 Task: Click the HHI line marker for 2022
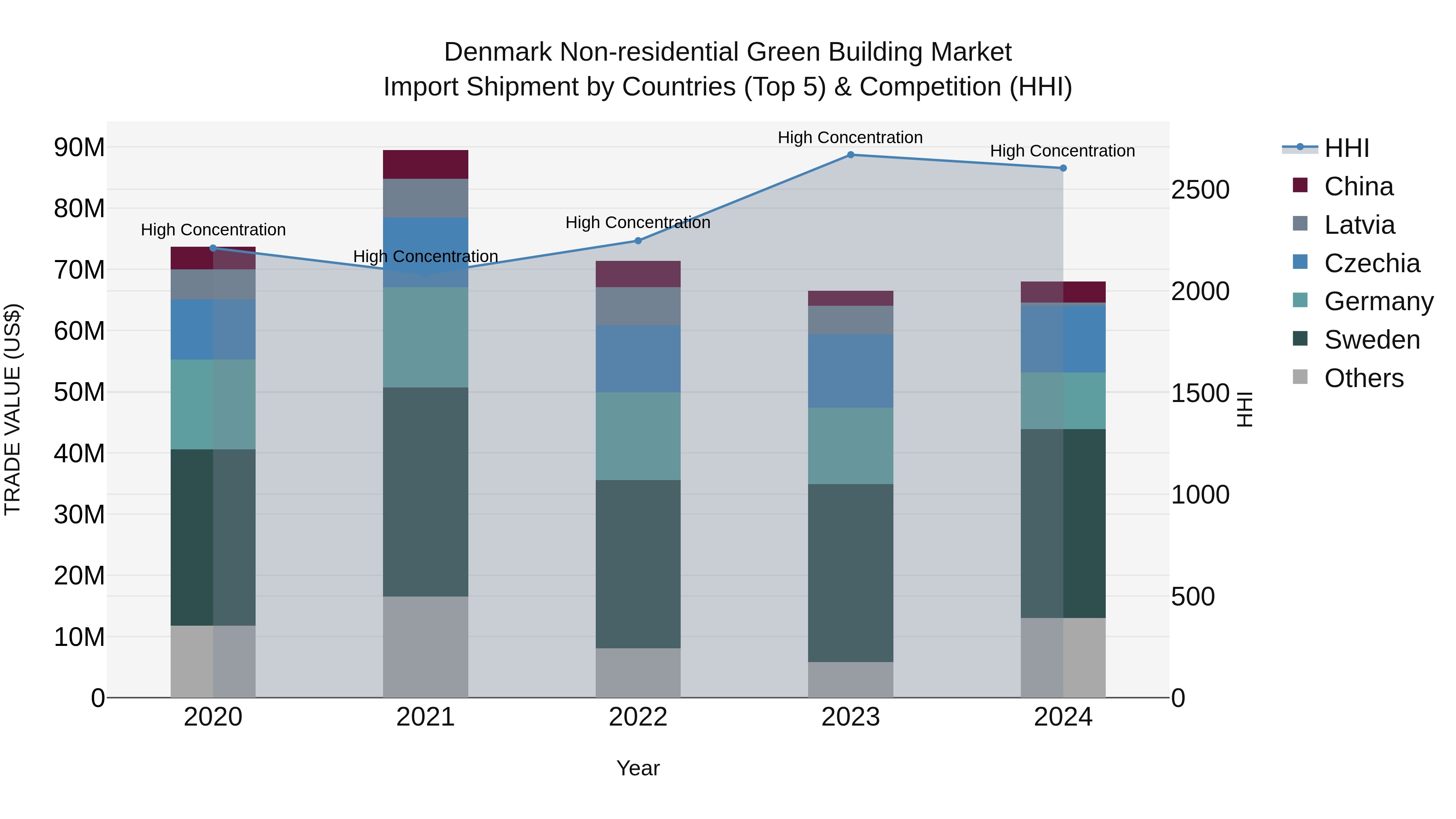638,241
